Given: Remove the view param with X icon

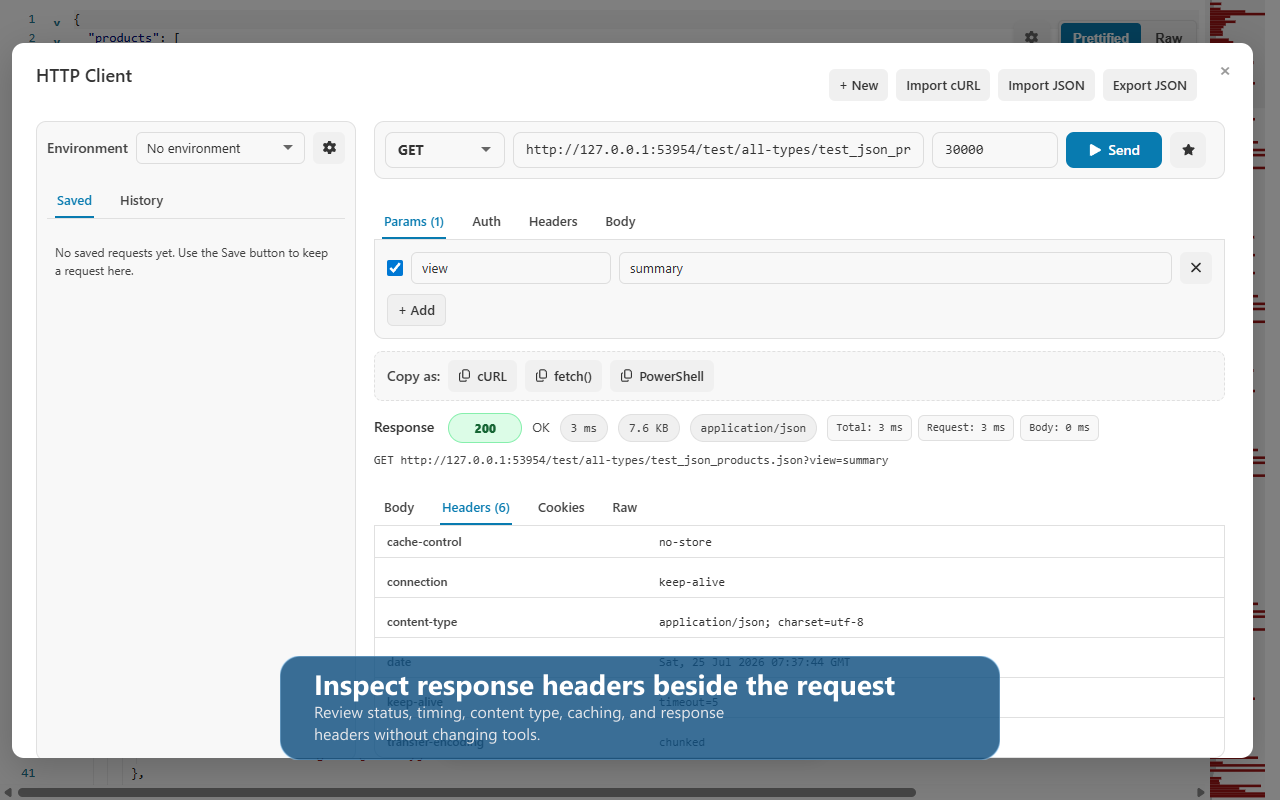Looking at the screenshot, I should point(1196,268).
